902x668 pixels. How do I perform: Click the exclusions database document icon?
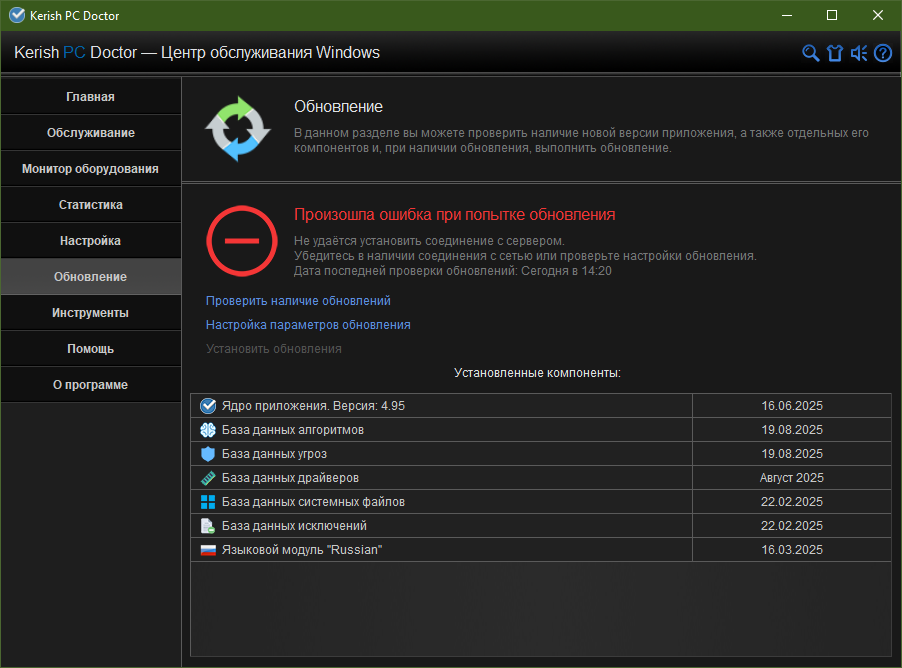click(x=208, y=526)
